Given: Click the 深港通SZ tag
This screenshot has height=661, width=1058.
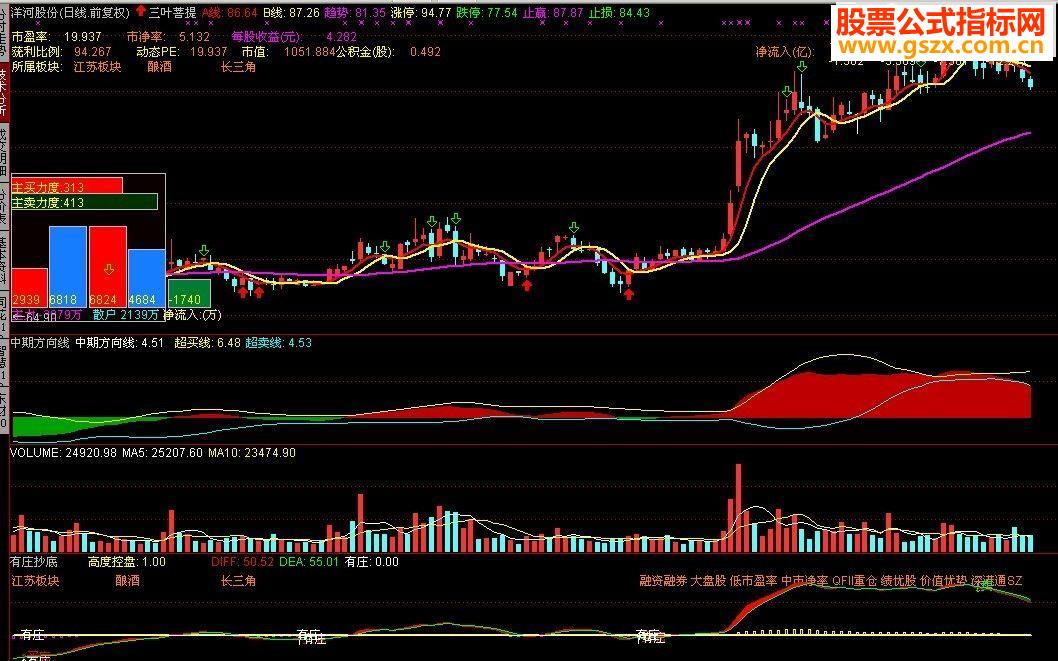Looking at the screenshot, I should coord(997,581).
